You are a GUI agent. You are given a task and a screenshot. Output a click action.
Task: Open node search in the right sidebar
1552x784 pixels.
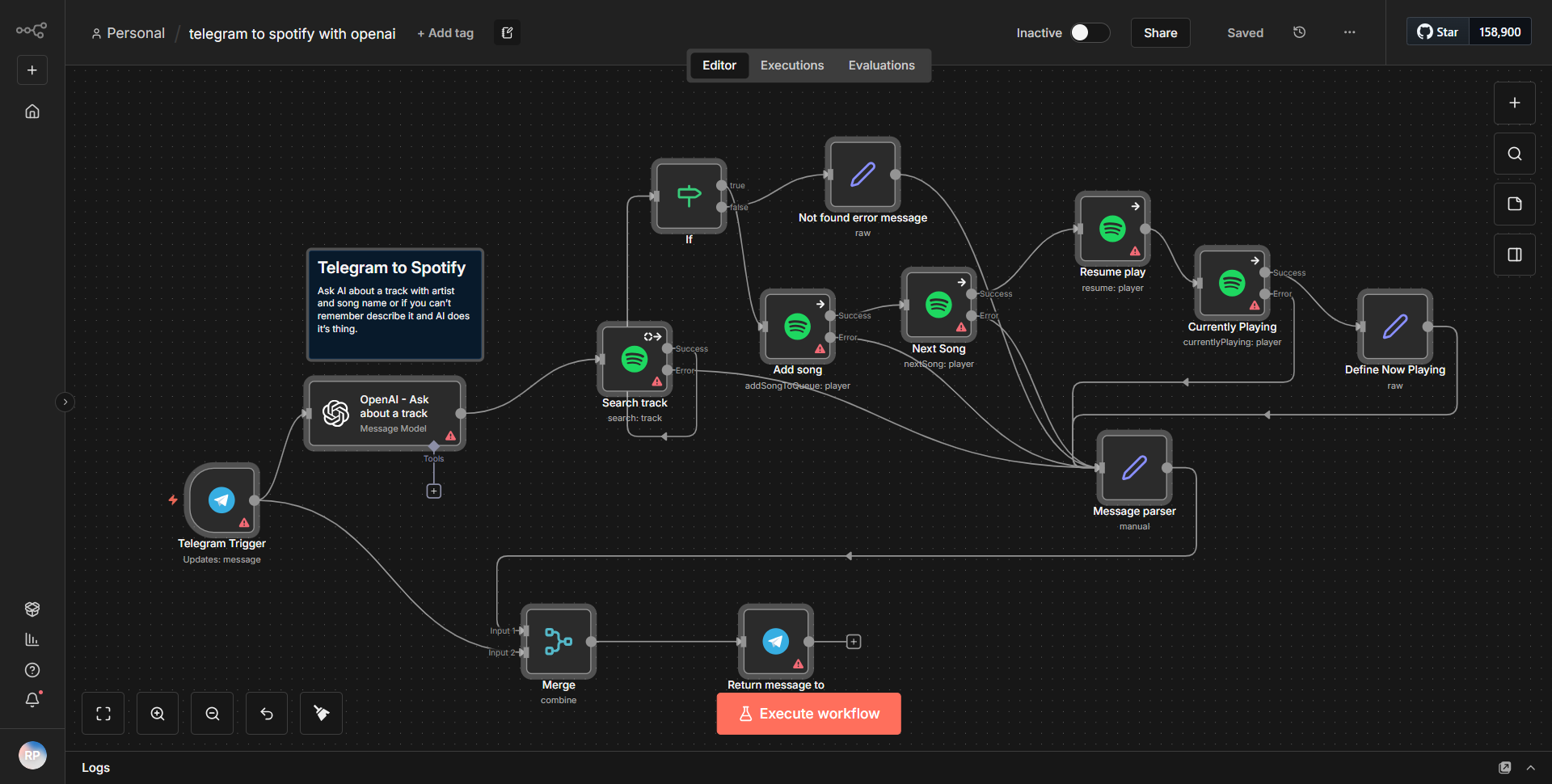(1514, 153)
